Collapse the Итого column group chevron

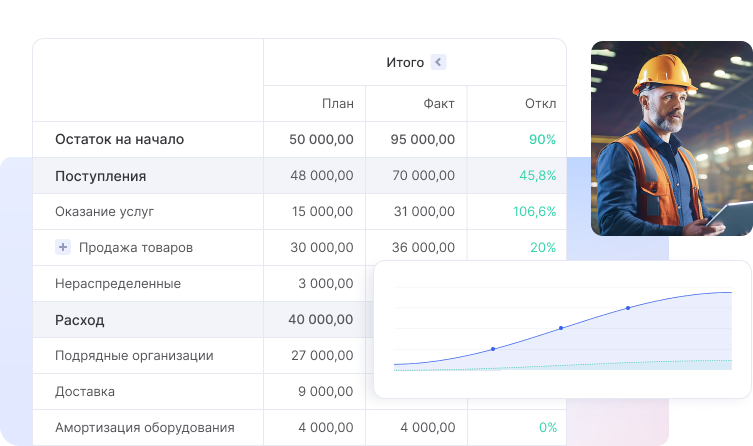click(x=438, y=62)
